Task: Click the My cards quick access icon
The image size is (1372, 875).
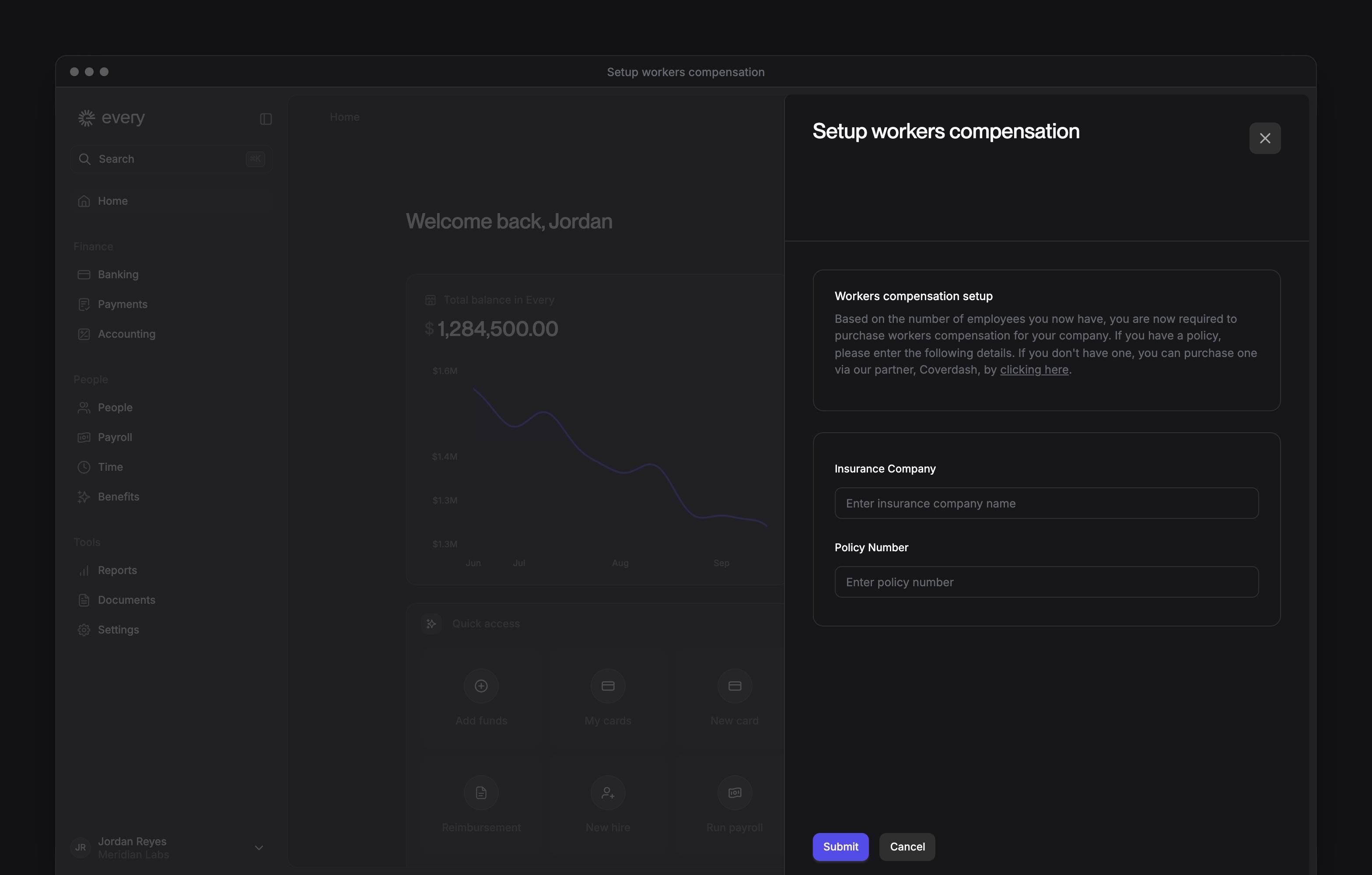Action: 608,686
